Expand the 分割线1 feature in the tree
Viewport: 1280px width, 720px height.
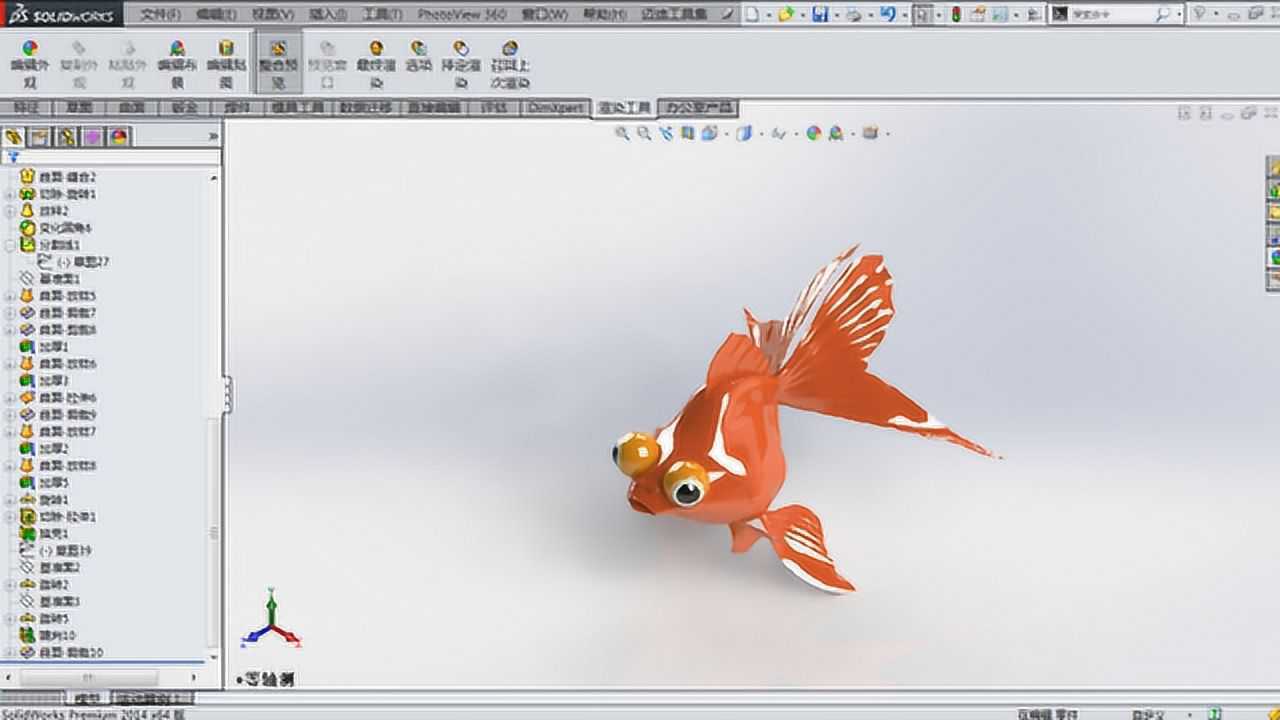9,243
